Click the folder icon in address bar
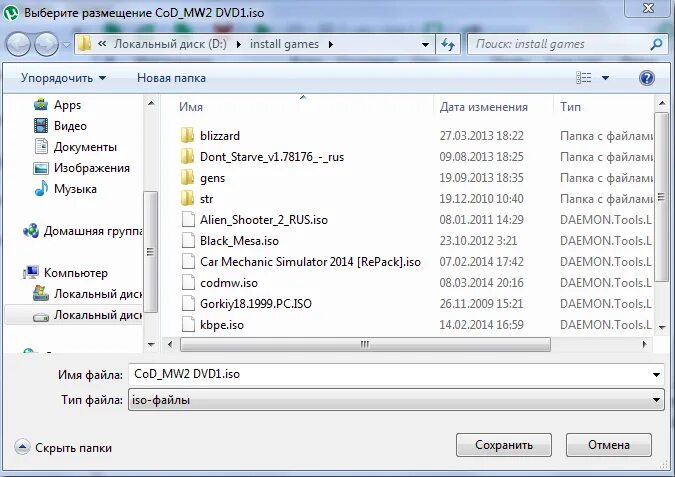This screenshot has width=675, height=477. click(85, 44)
